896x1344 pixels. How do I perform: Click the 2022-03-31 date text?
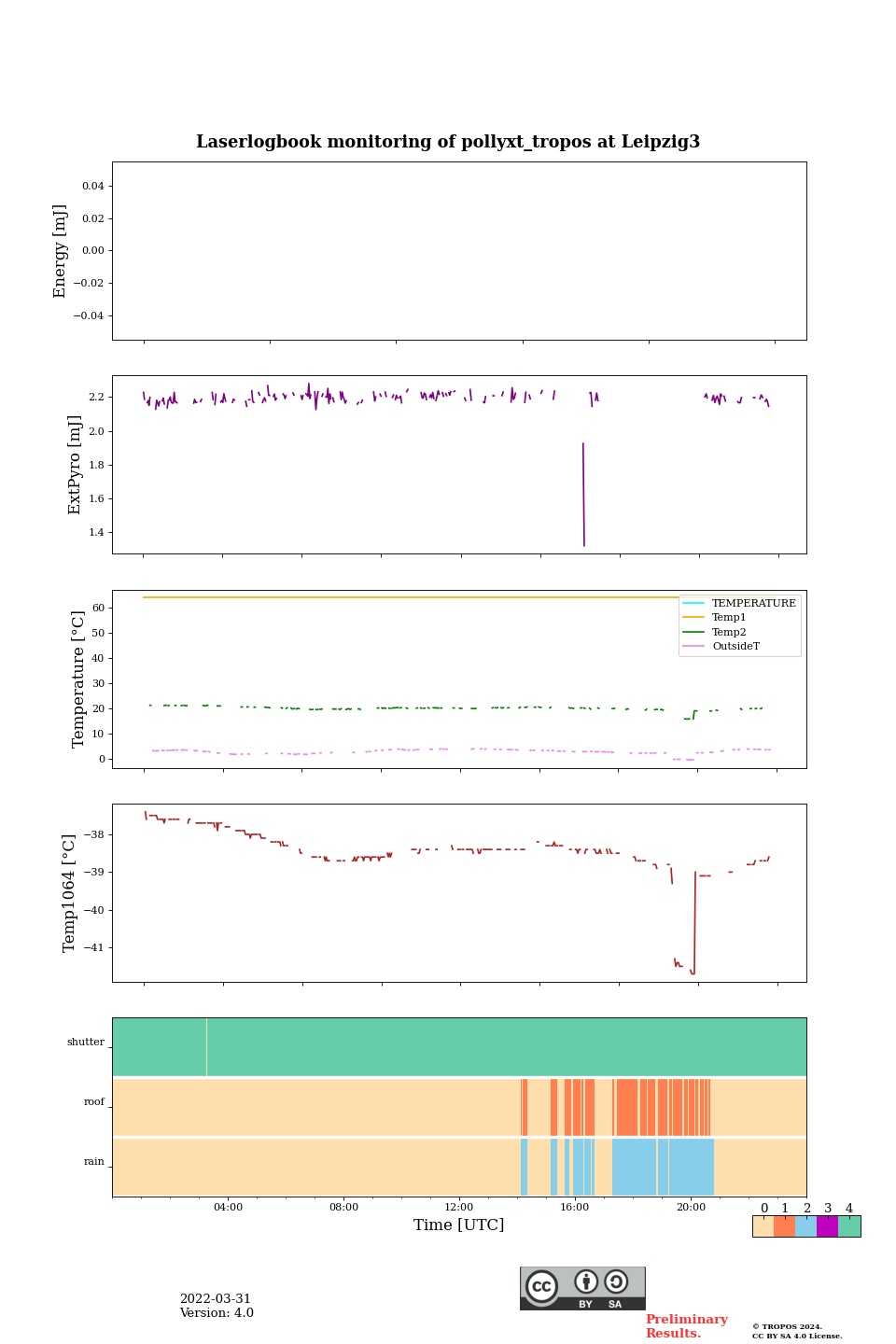click(216, 1299)
